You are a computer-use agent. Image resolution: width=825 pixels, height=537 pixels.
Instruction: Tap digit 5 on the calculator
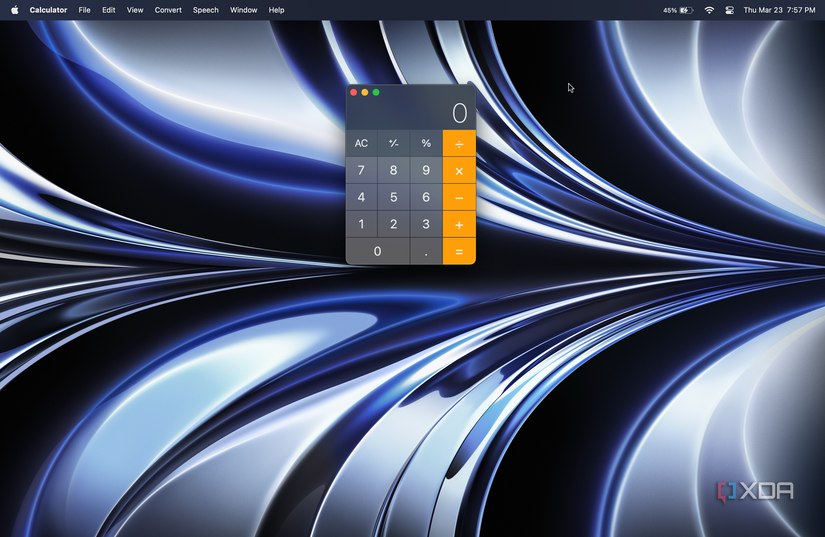click(394, 198)
